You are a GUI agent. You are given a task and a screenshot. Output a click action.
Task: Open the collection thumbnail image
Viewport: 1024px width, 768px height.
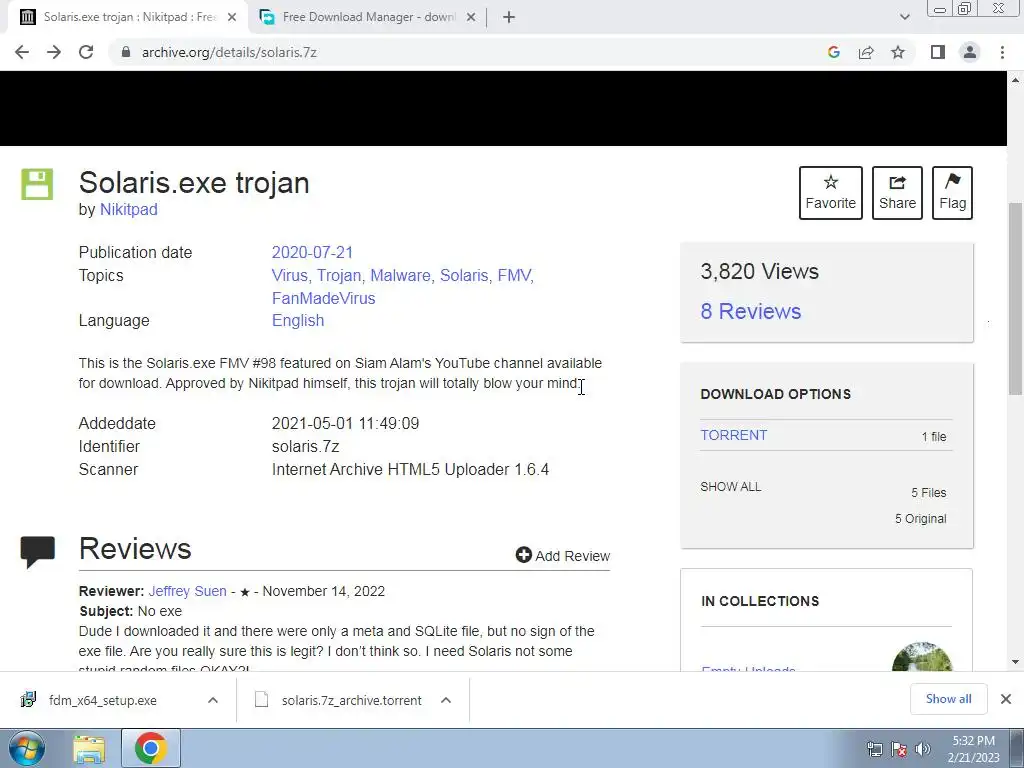click(x=921, y=657)
